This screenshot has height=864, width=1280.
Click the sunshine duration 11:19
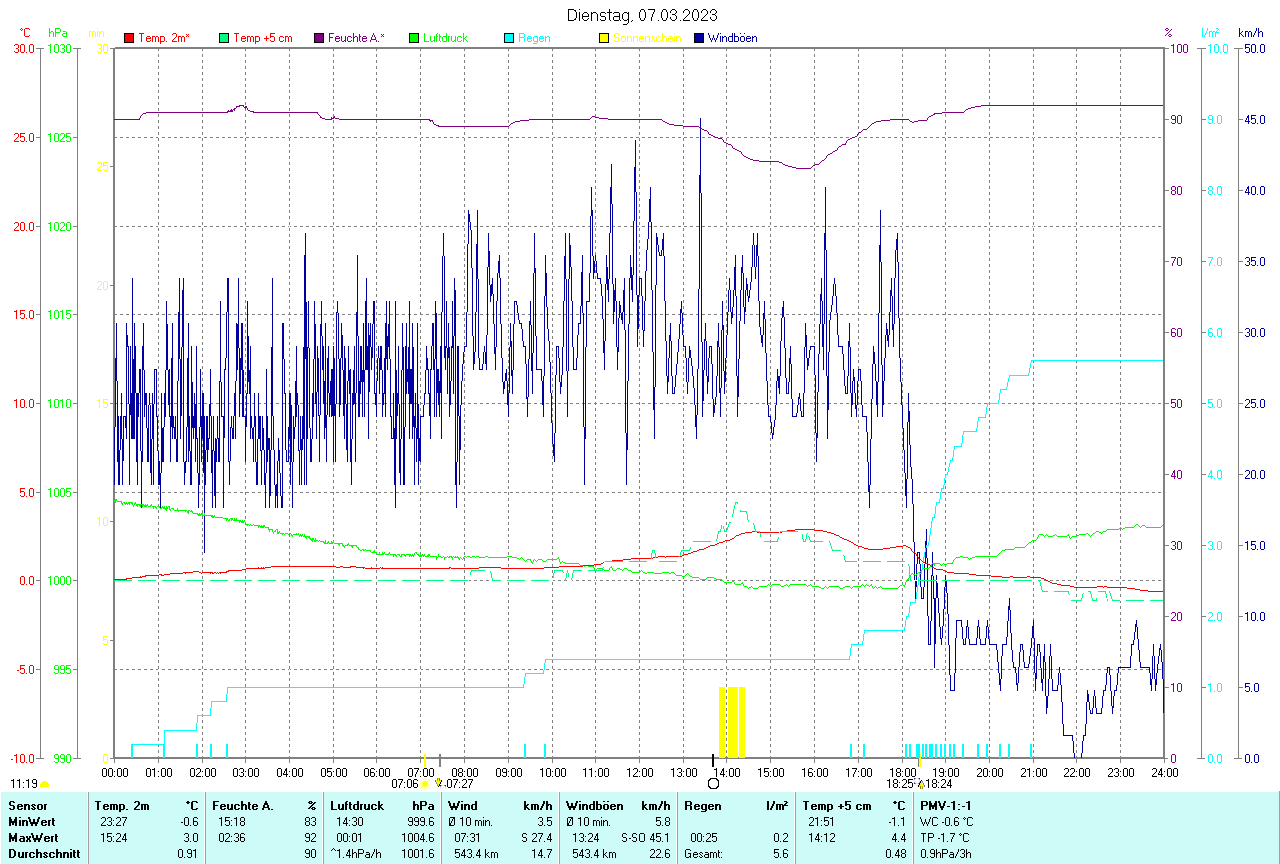pos(24,784)
